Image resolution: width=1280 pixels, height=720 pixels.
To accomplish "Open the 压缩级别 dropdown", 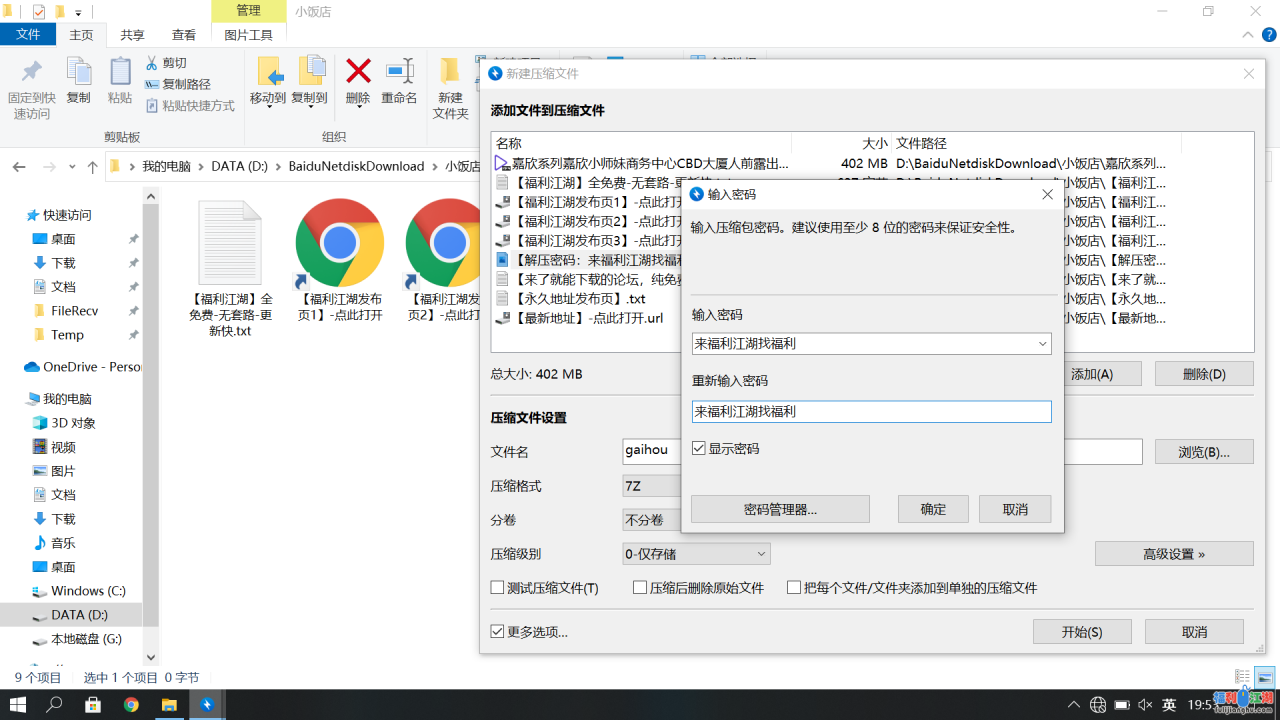I will pyautogui.click(x=760, y=553).
